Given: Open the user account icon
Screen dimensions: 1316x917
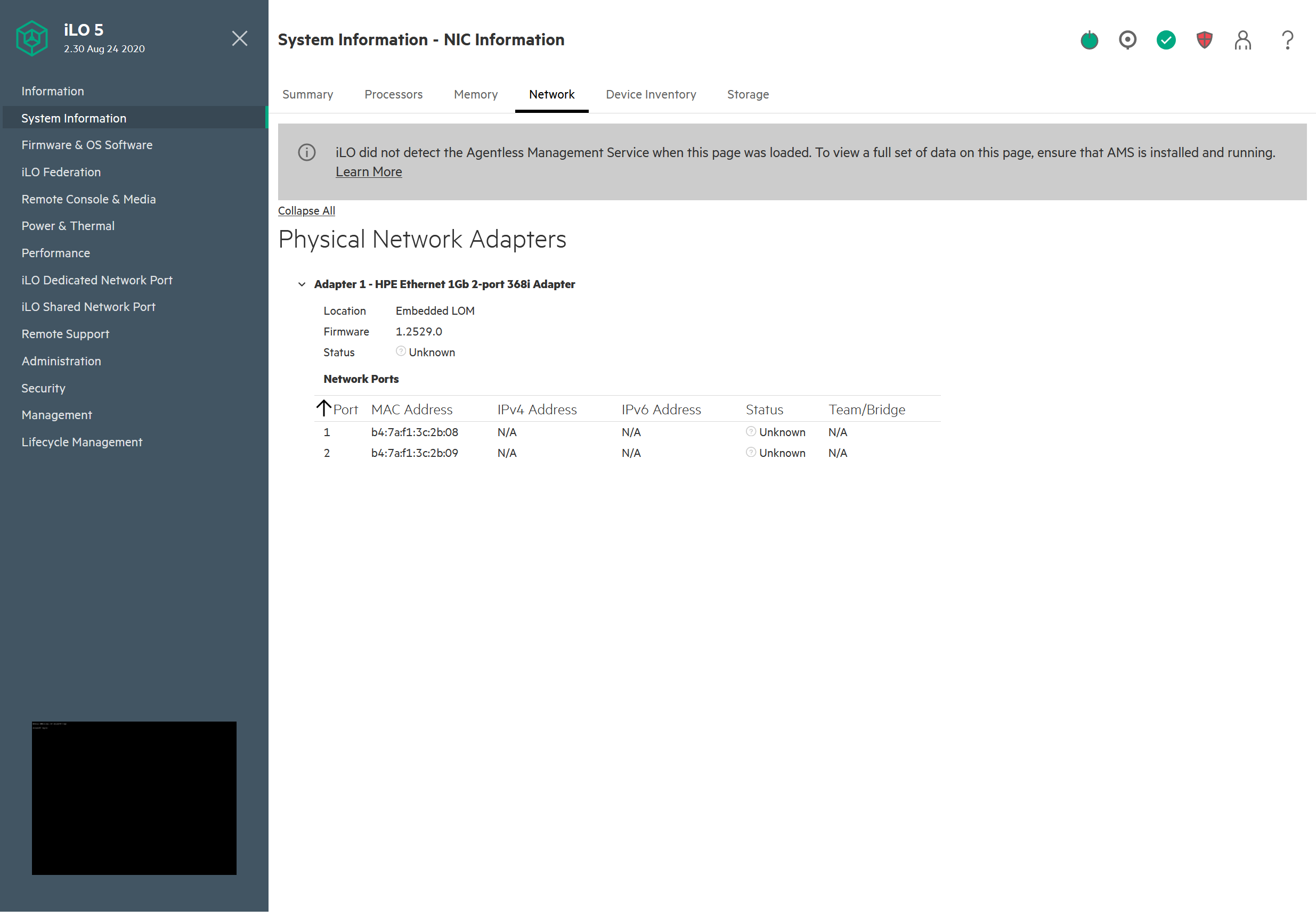Looking at the screenshot, I should click(1242, 40).
